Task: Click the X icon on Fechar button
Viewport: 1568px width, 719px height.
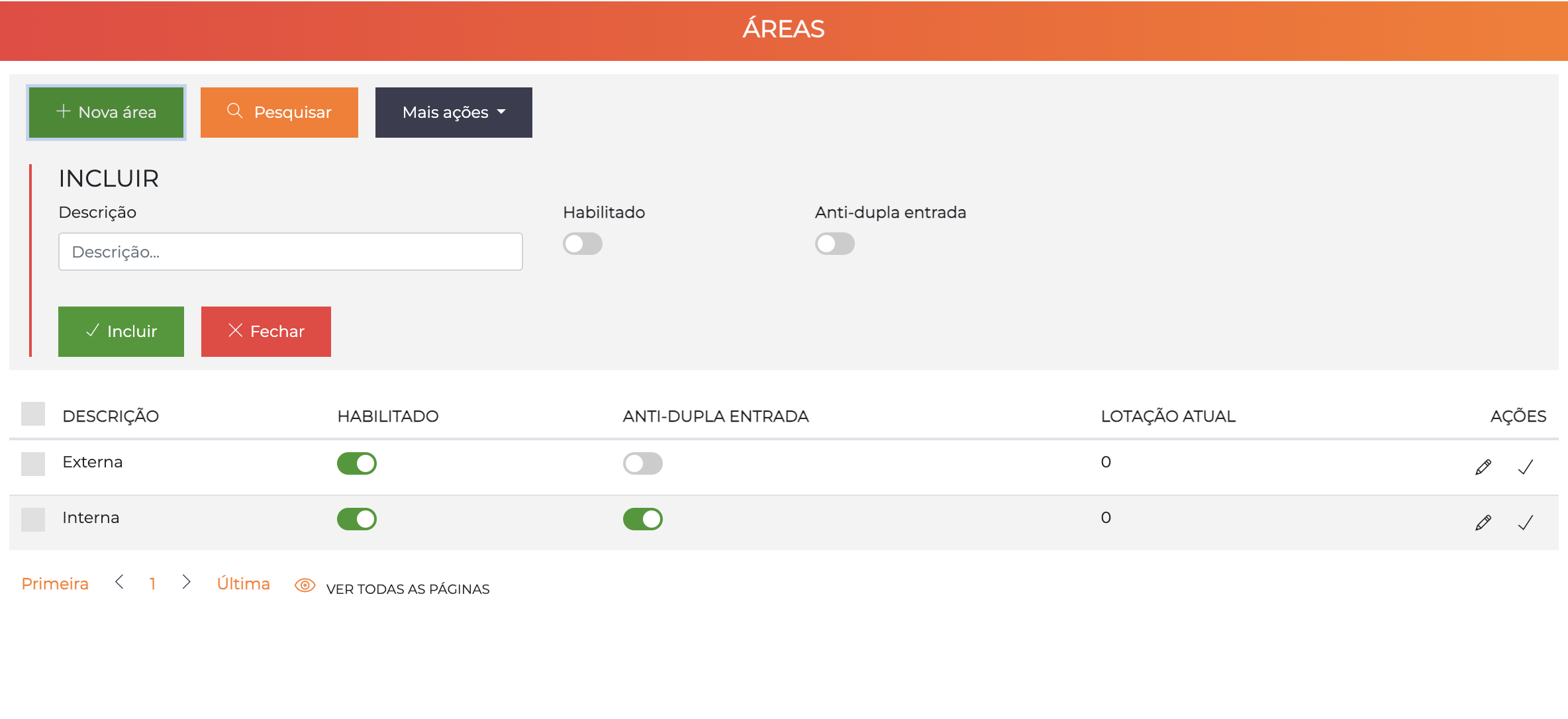Action: 235,331
